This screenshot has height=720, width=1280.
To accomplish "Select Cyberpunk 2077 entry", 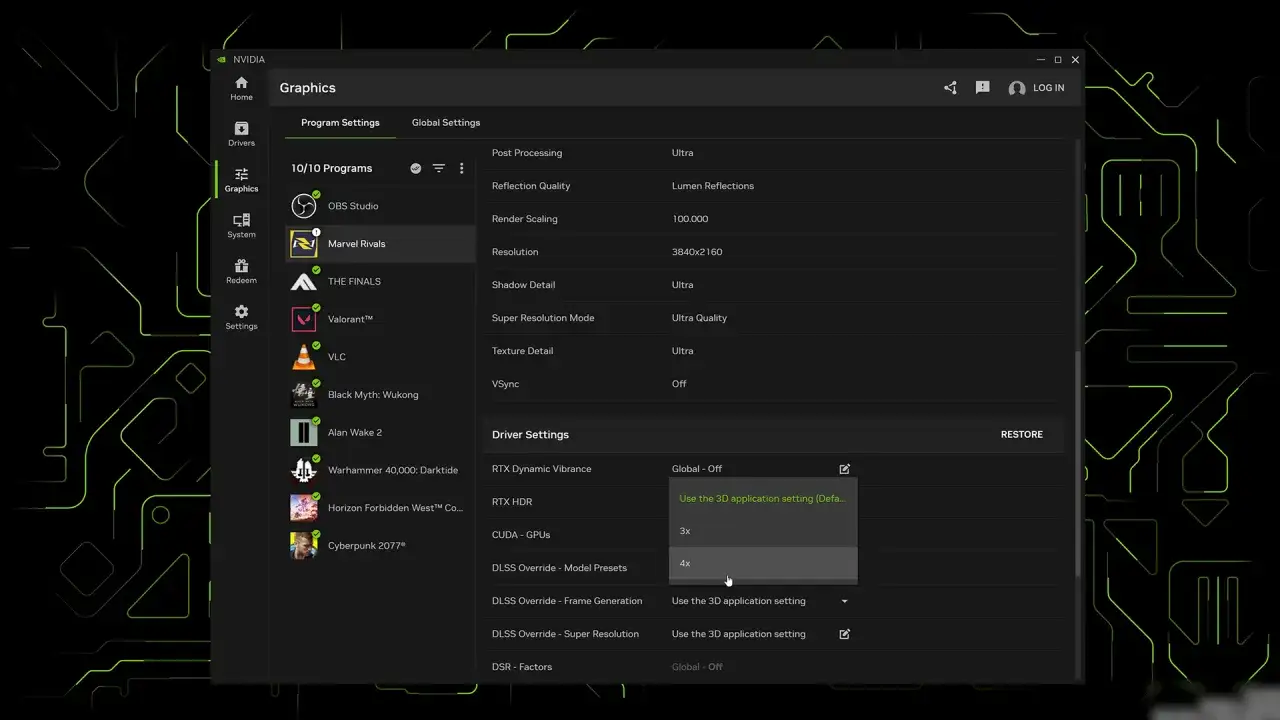I will 380,546.
